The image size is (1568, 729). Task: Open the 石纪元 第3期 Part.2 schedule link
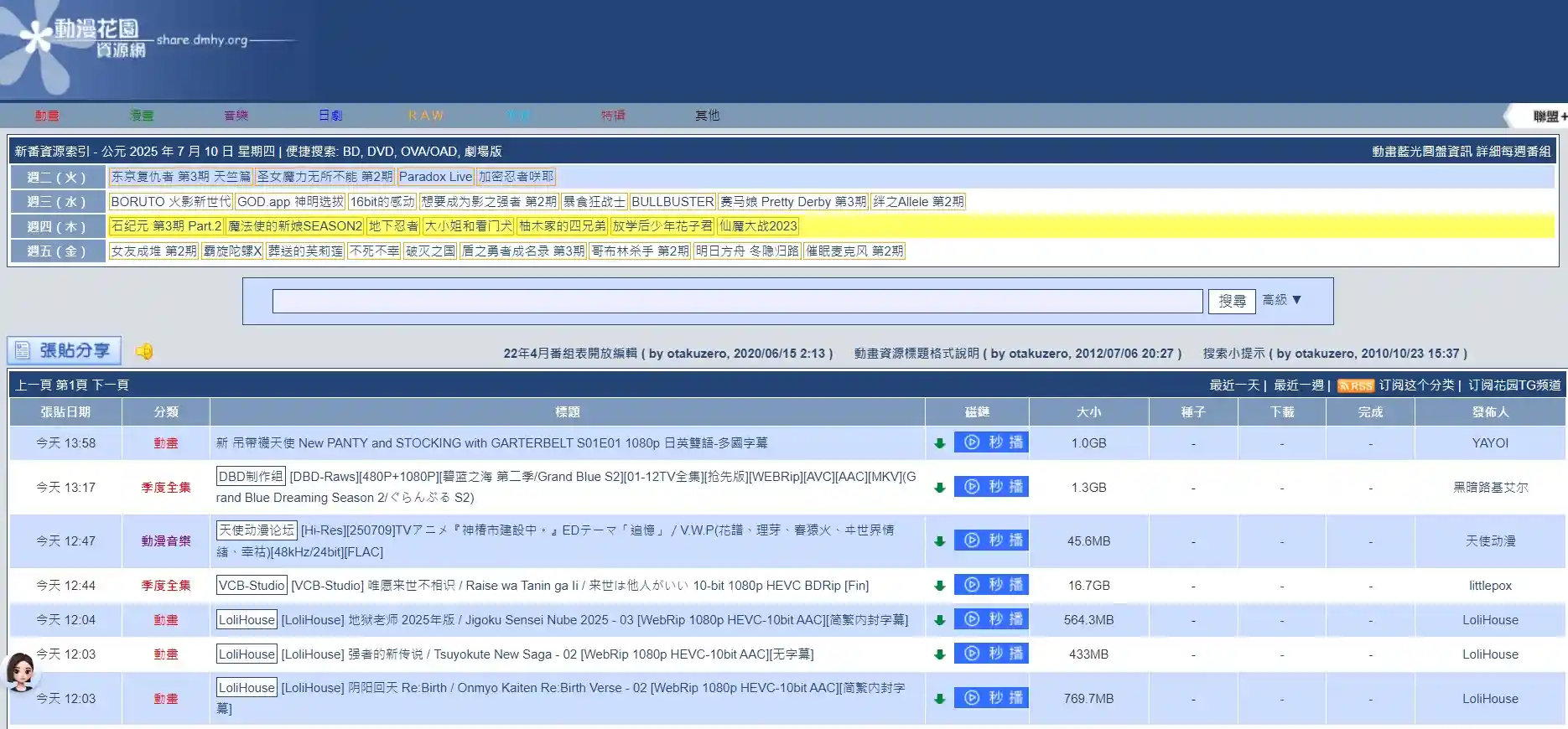pos(166,226)
